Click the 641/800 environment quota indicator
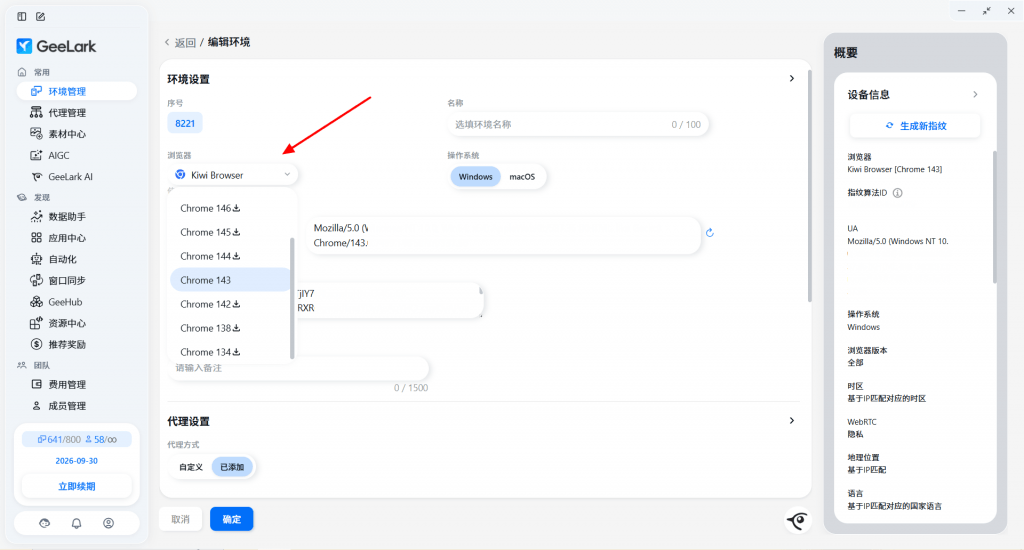 (59, 440)
